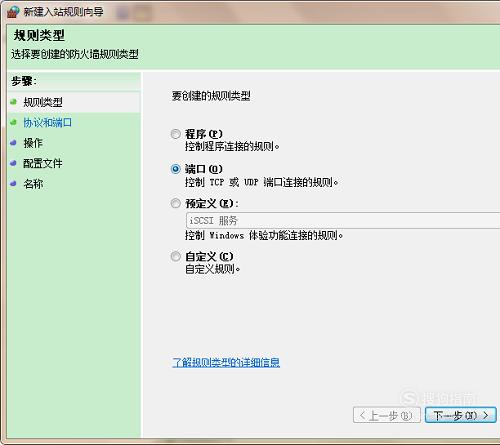This screenshot has width=500, height=445.
Task: Open the iSCSI 服务 predefined dropdown
Action: coord(343,220)
